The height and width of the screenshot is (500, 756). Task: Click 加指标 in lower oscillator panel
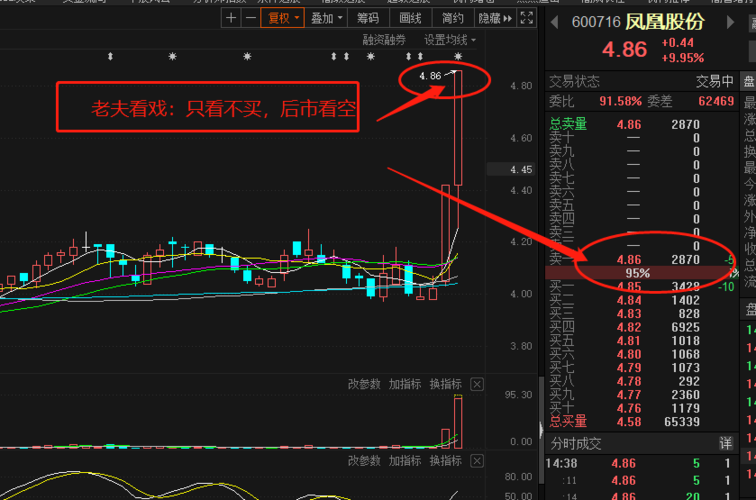tap(405, 461)
